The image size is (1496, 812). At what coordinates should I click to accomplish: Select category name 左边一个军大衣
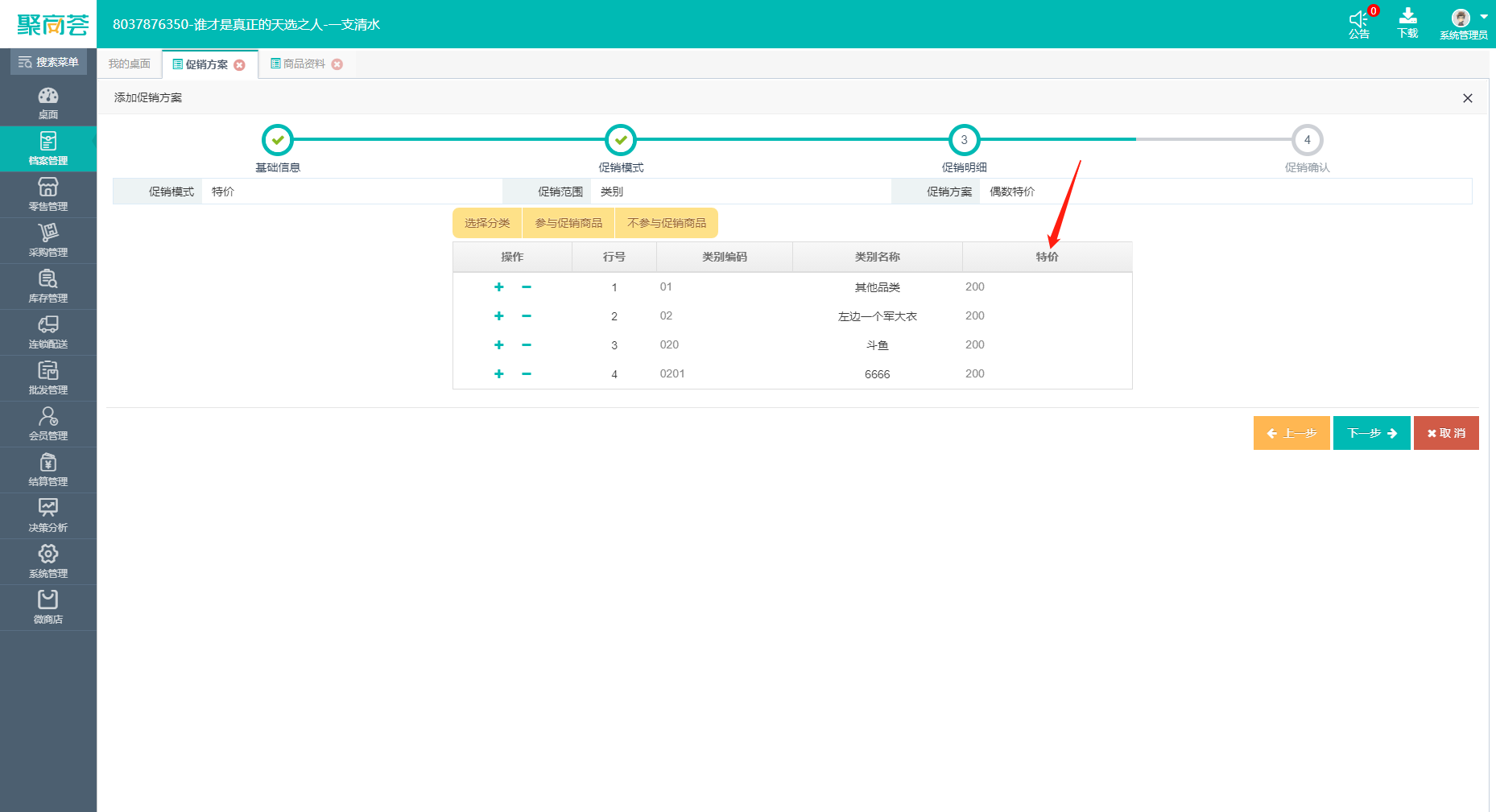tap(878, 316)
